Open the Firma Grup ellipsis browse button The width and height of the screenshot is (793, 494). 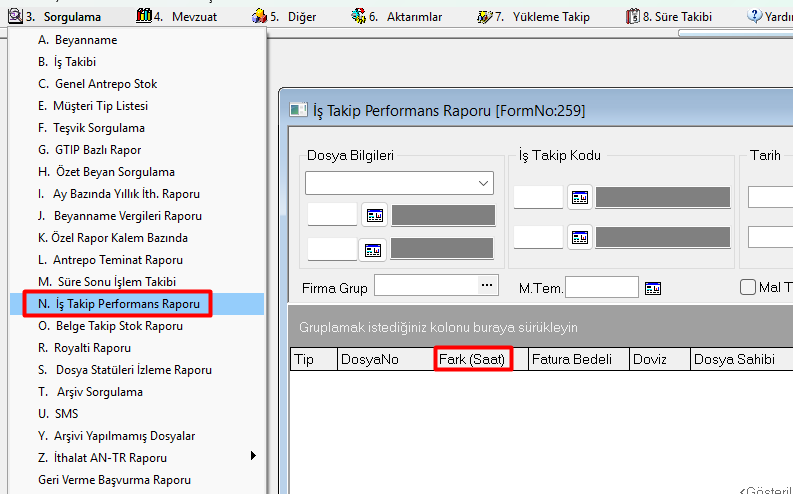coord(487,287)
